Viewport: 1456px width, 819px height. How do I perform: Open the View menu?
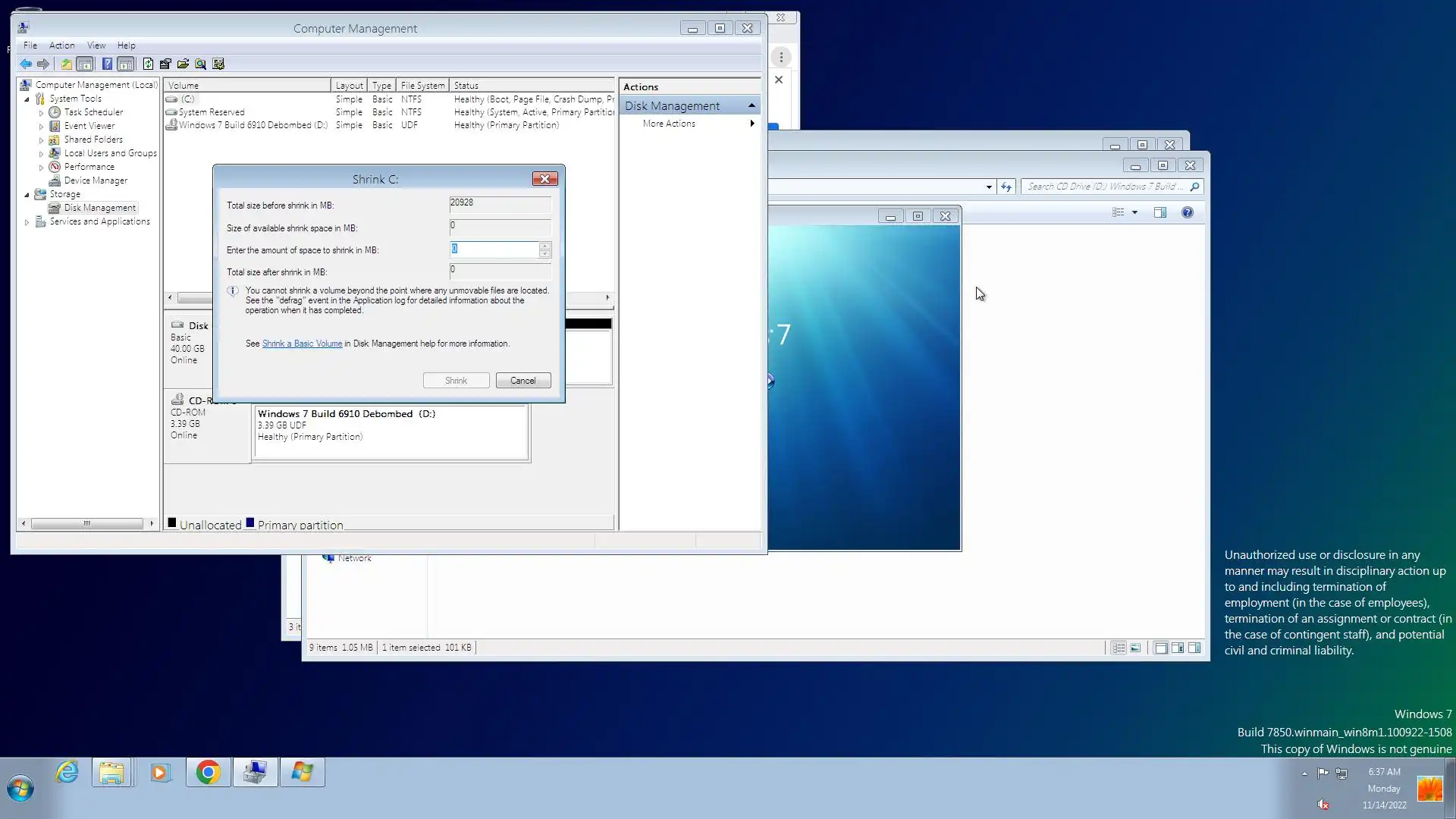pyautogui.click(x=96, y=45)
